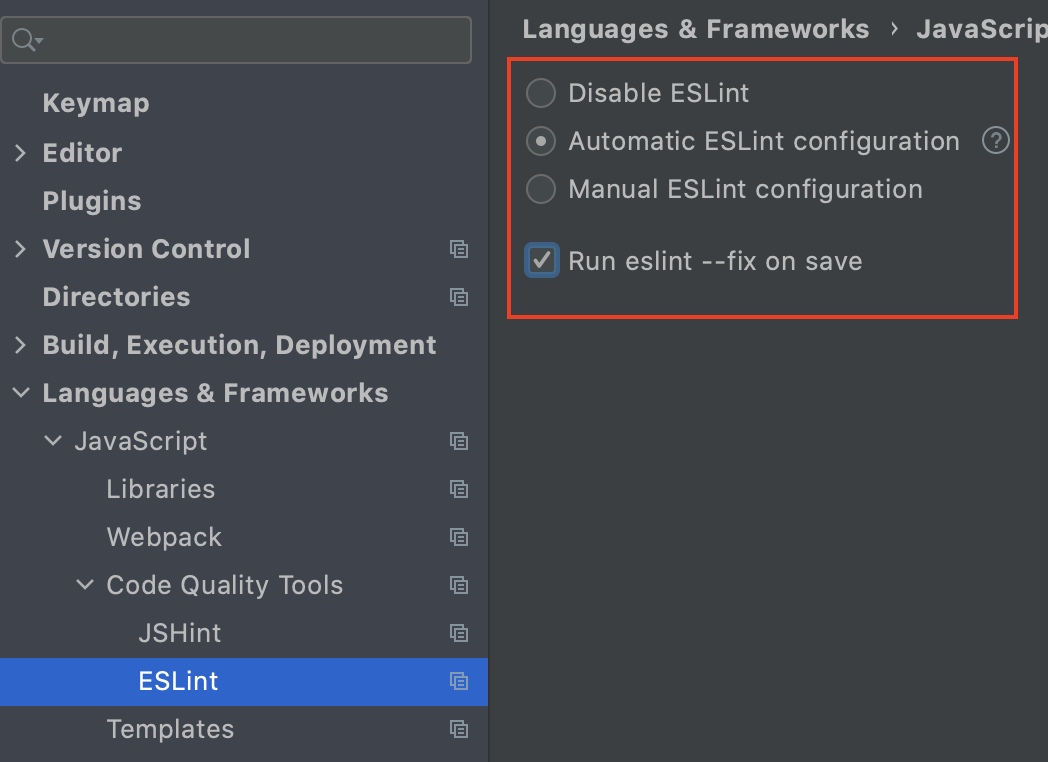Open the Templates settings item
Screen dimensions: 1048x762
(x=170, y=729)
